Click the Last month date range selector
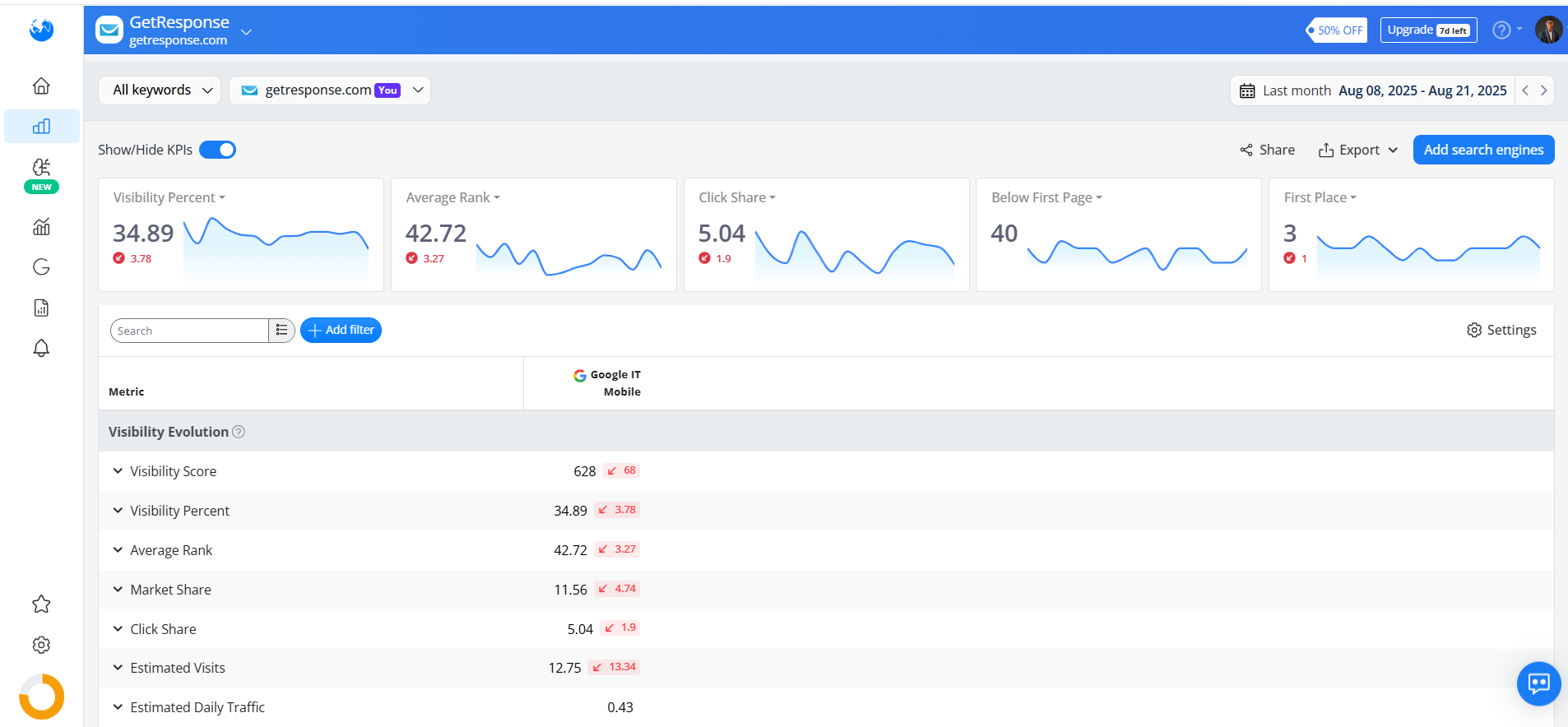Screen dimensions: 1568x727 pyautogui.click(x=1372, y=90)
